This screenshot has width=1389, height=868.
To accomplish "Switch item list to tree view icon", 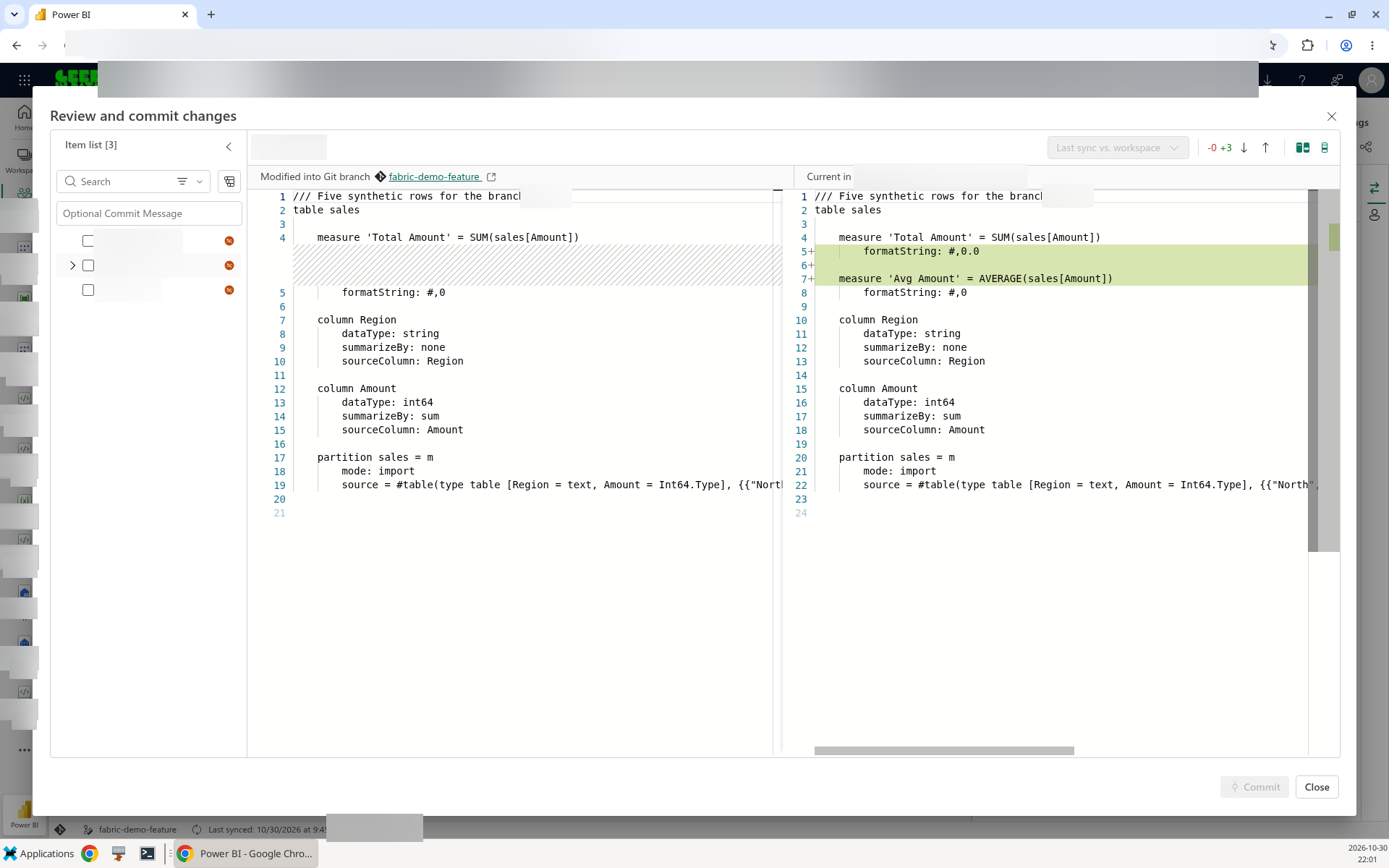I will pyautogui.click(x=229, y=182).
